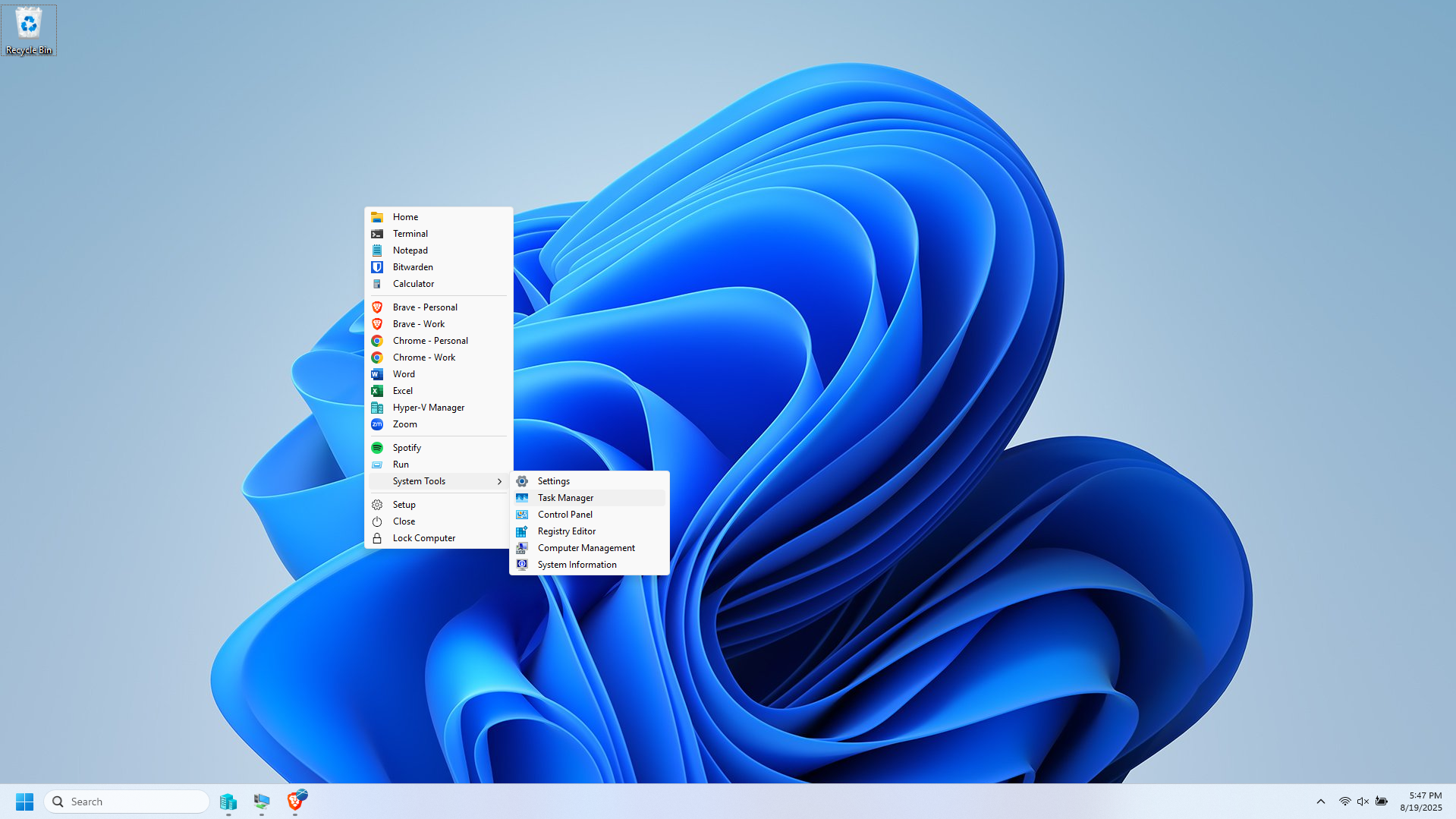1456x819 pixels.
Task: Select Task Manager in System Tools submenu
Action: click(565, 498)
